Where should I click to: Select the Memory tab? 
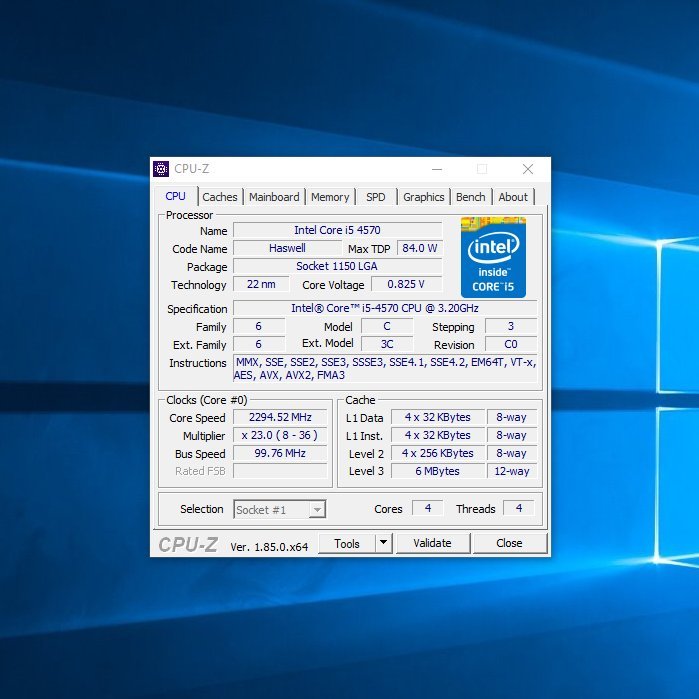point(330,197)
